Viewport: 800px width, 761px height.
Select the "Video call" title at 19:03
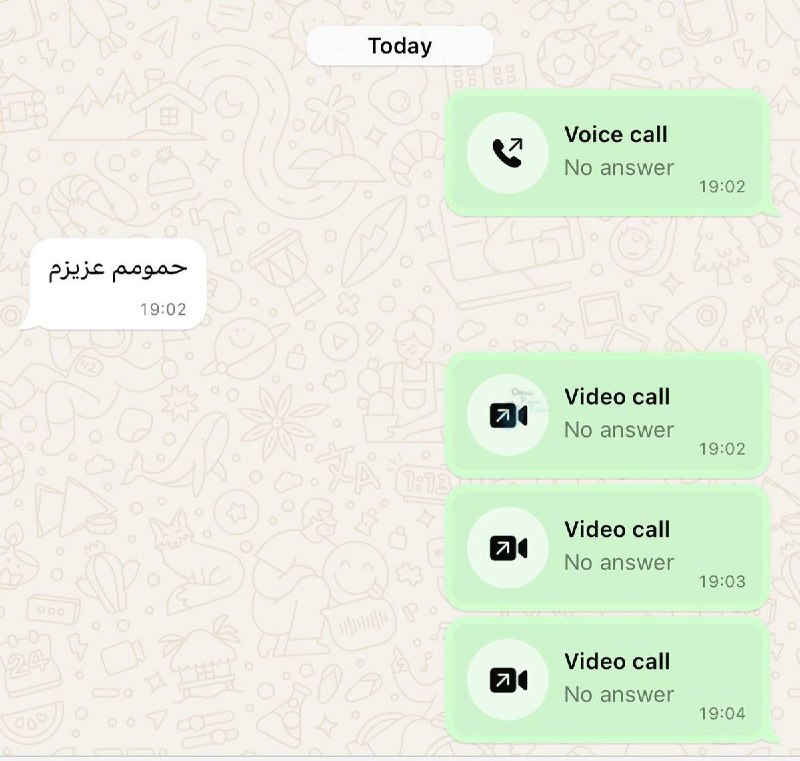tap(617, 529)
